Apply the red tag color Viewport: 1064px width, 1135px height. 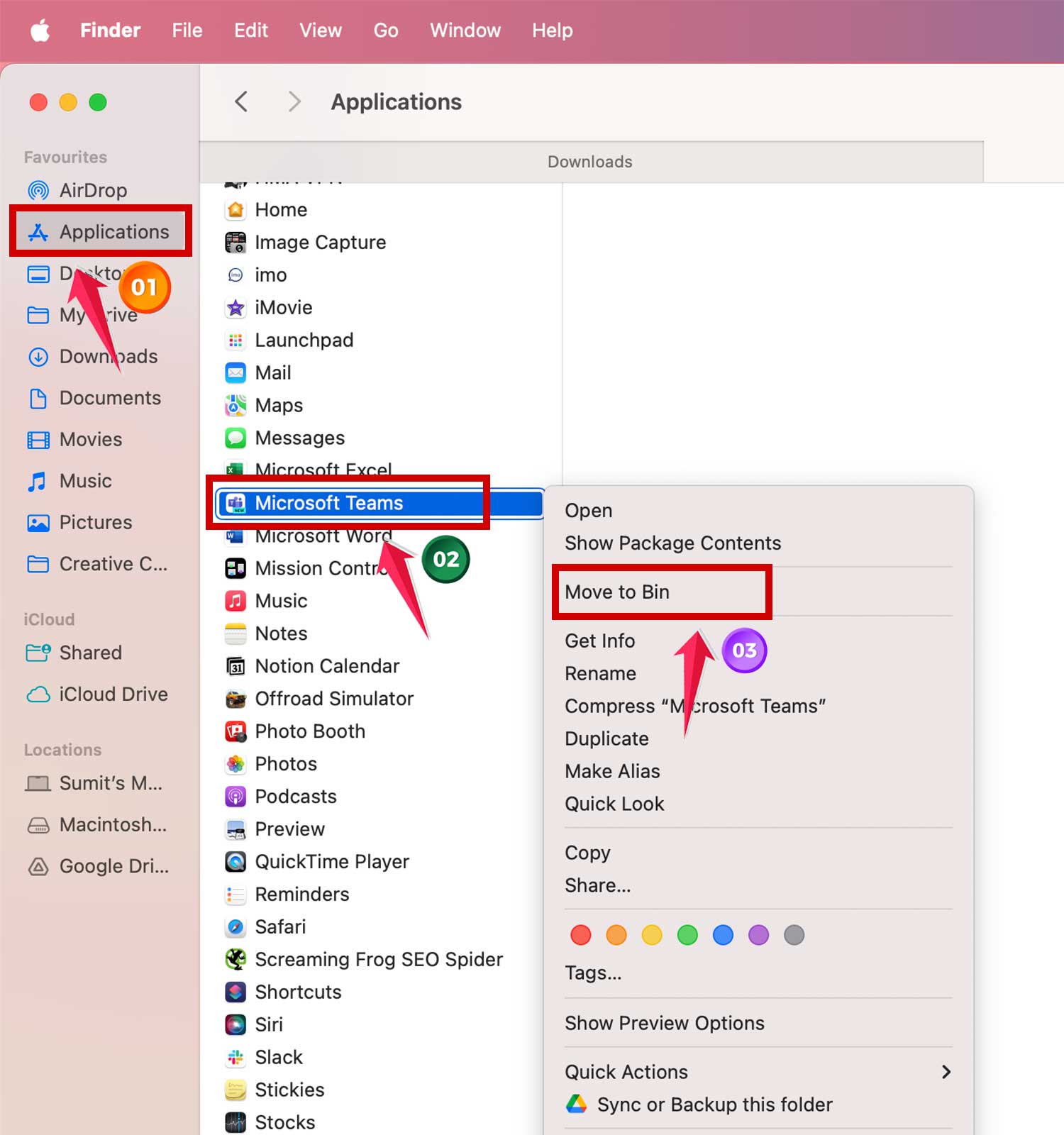tap(581, 935)
